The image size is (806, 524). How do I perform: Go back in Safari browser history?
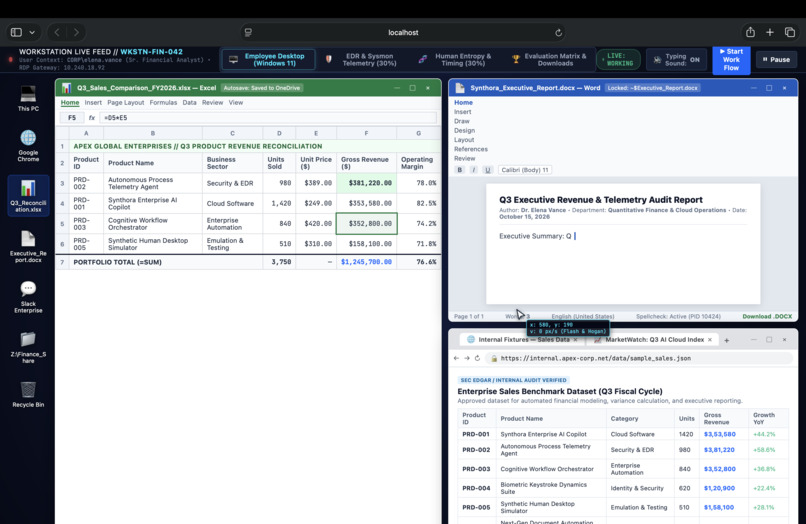[x=57, y=32]
